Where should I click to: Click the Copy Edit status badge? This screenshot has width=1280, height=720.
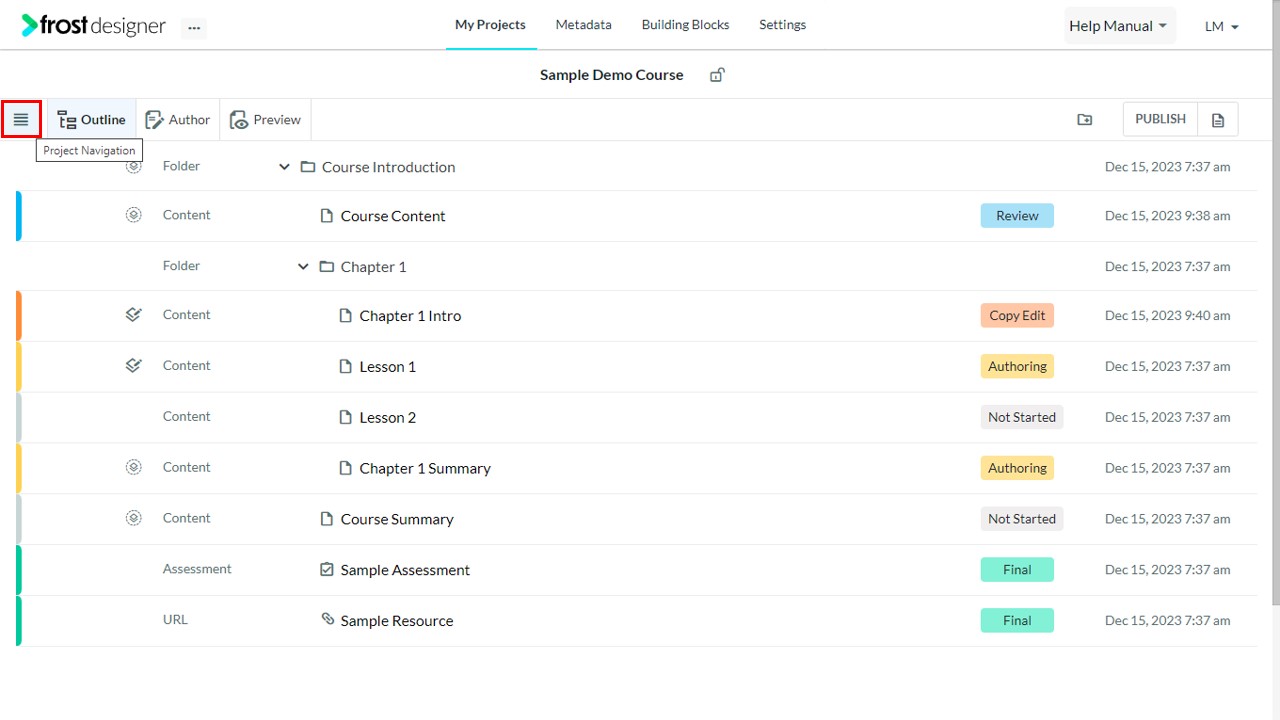[x=1017, y=316]
